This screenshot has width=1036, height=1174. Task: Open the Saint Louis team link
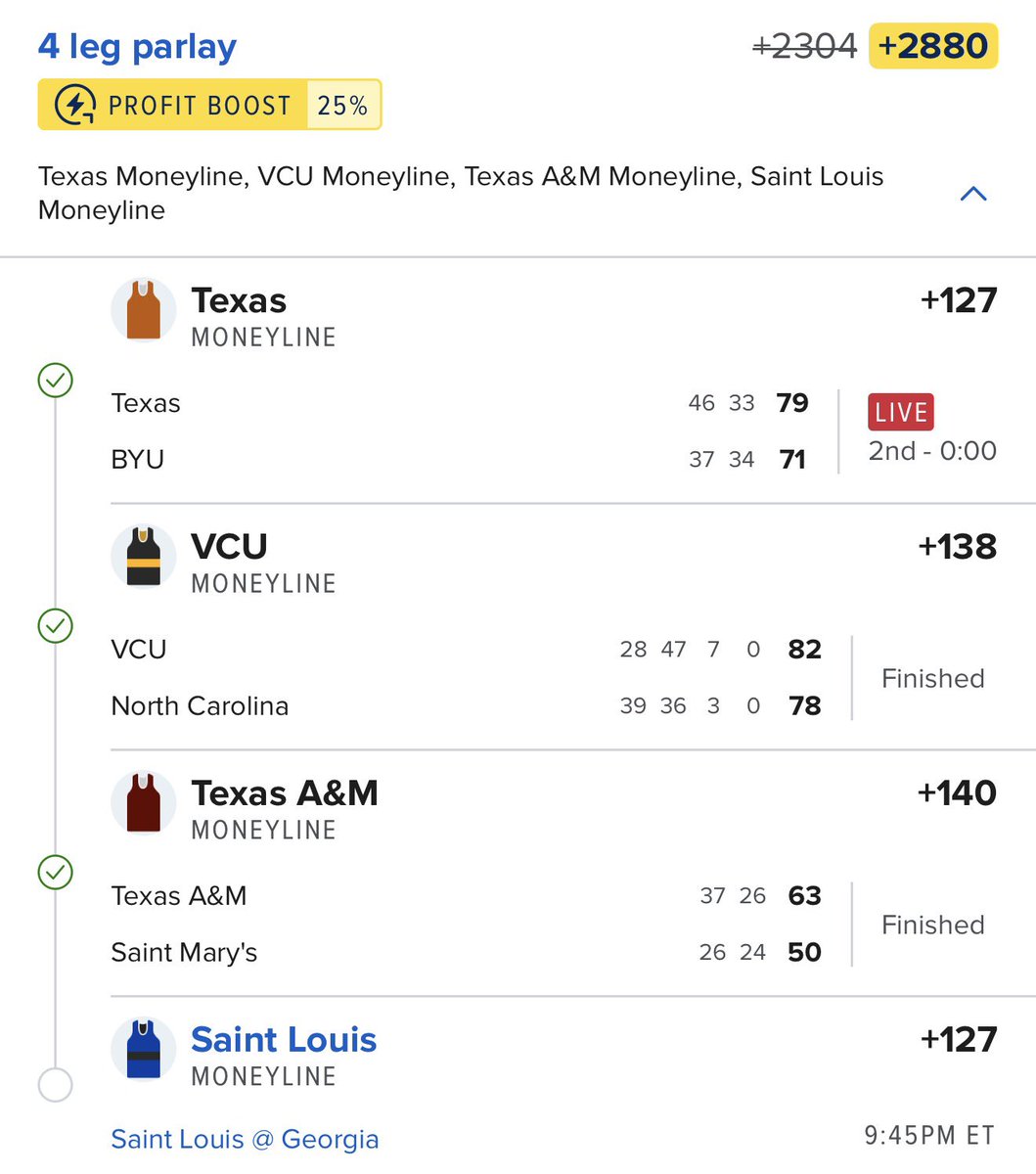[284, 1039]
